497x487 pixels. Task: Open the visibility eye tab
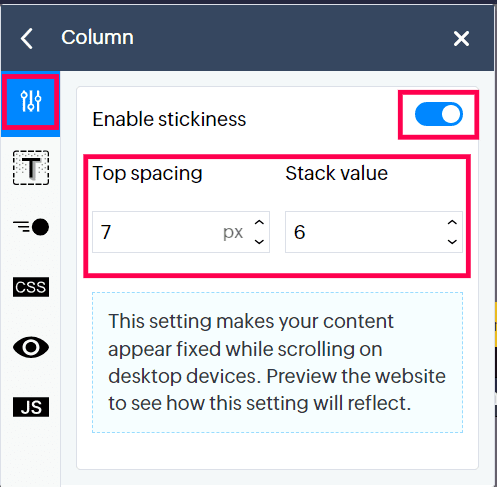coord(31,347)
